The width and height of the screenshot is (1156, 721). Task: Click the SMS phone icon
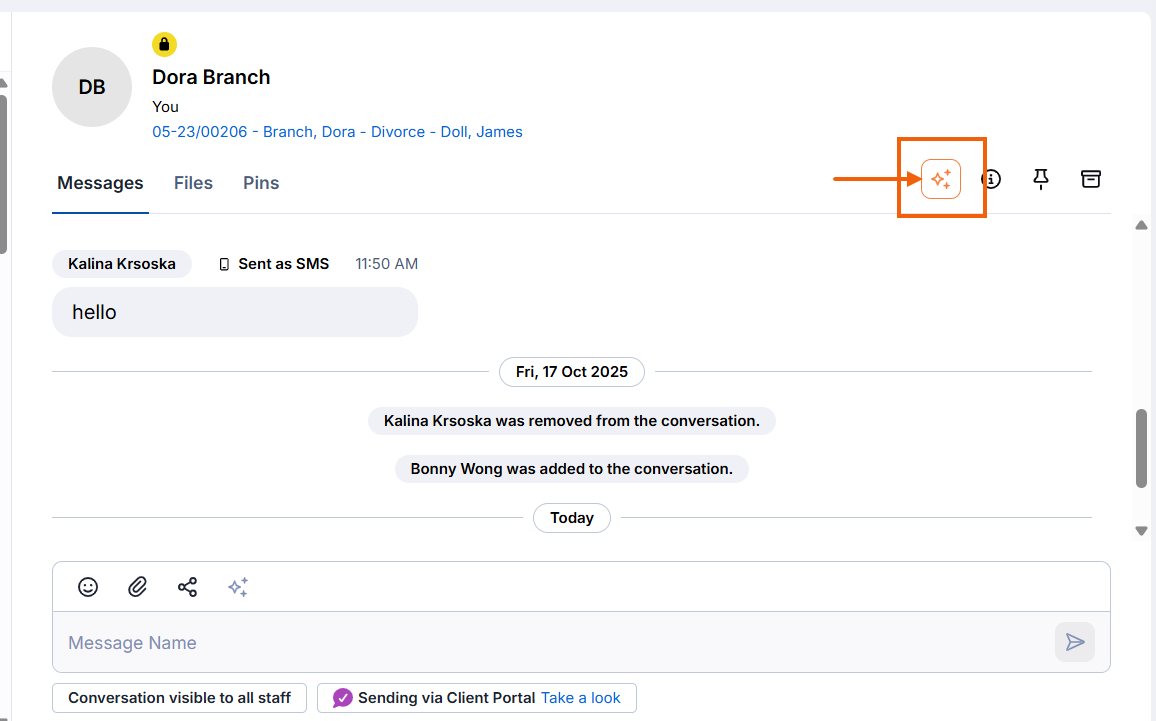224,264
